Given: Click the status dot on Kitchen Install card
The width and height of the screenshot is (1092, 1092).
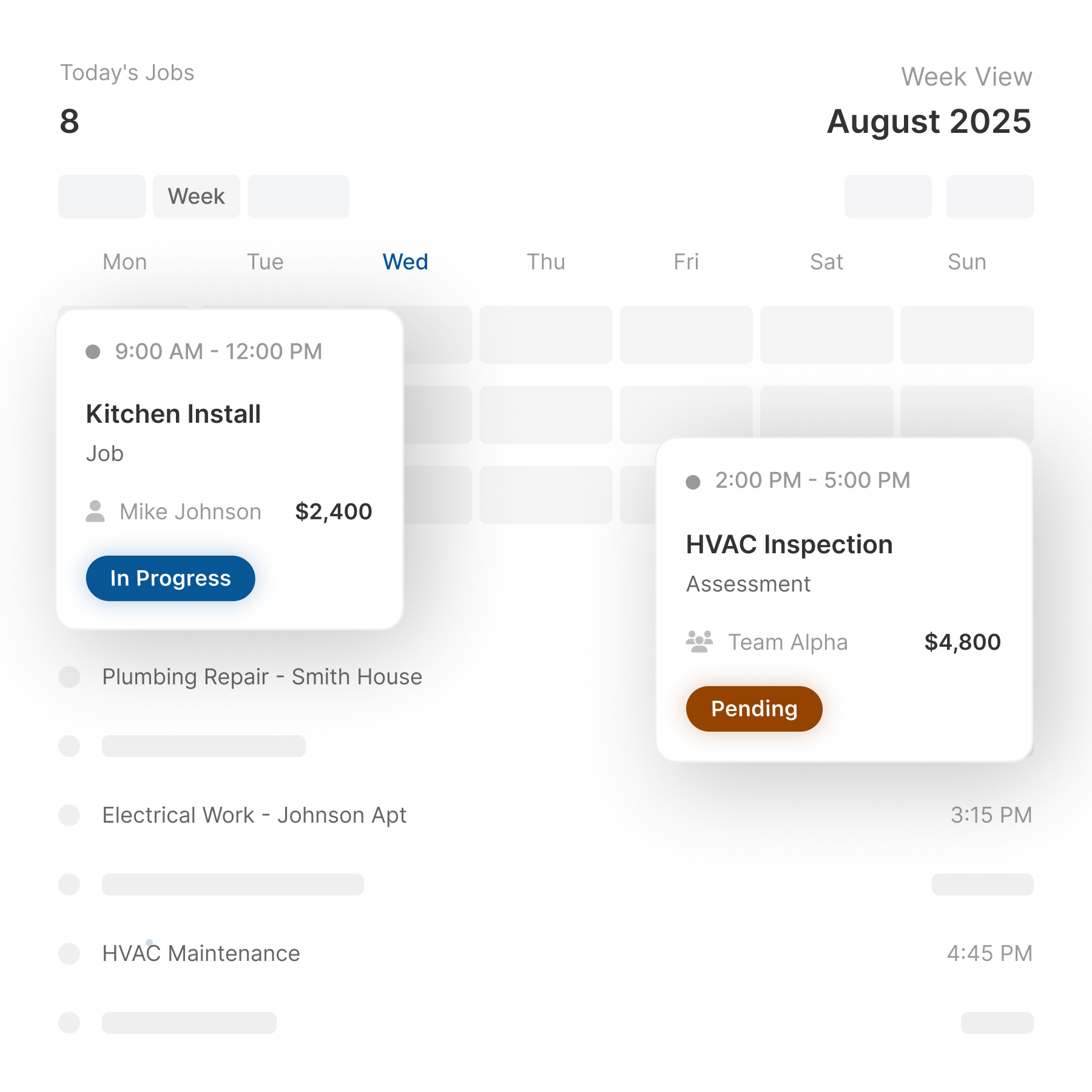Looking at the screenshot, I should (93, 352).
